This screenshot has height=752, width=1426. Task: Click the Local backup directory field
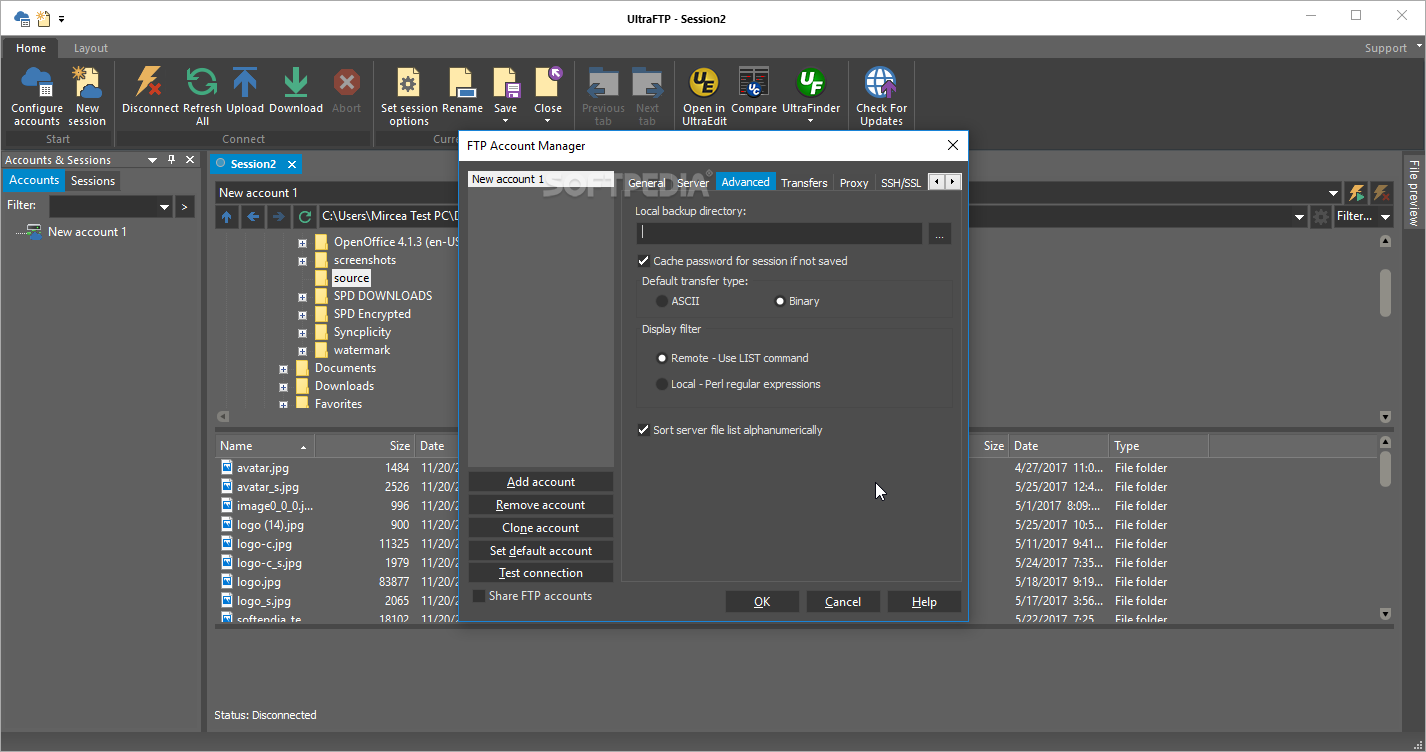pyautogui.click(x=779, y=233)
